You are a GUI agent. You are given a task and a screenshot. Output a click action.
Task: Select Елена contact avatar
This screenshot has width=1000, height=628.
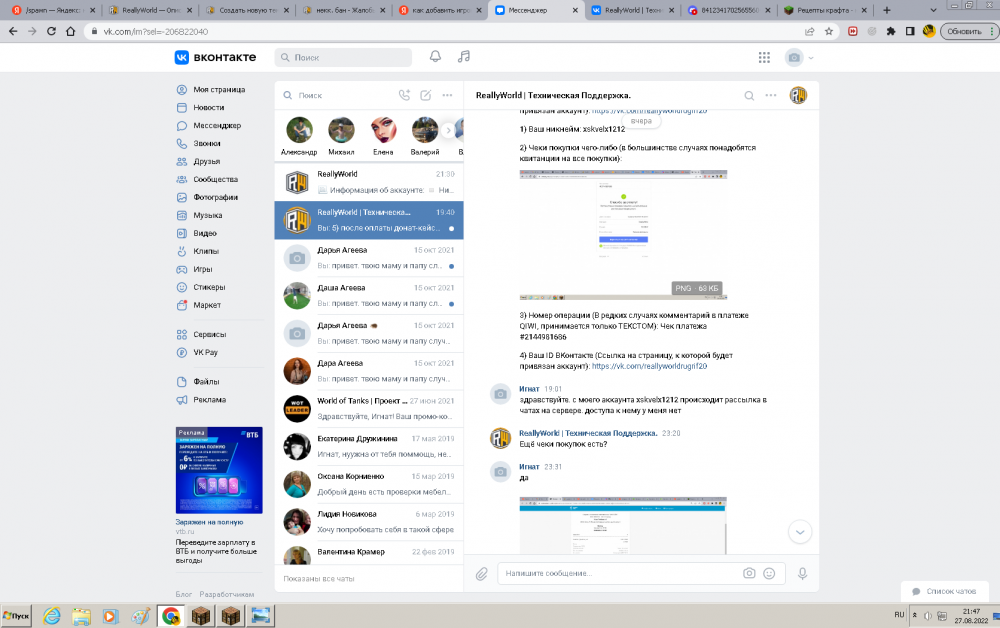point(383,130)
